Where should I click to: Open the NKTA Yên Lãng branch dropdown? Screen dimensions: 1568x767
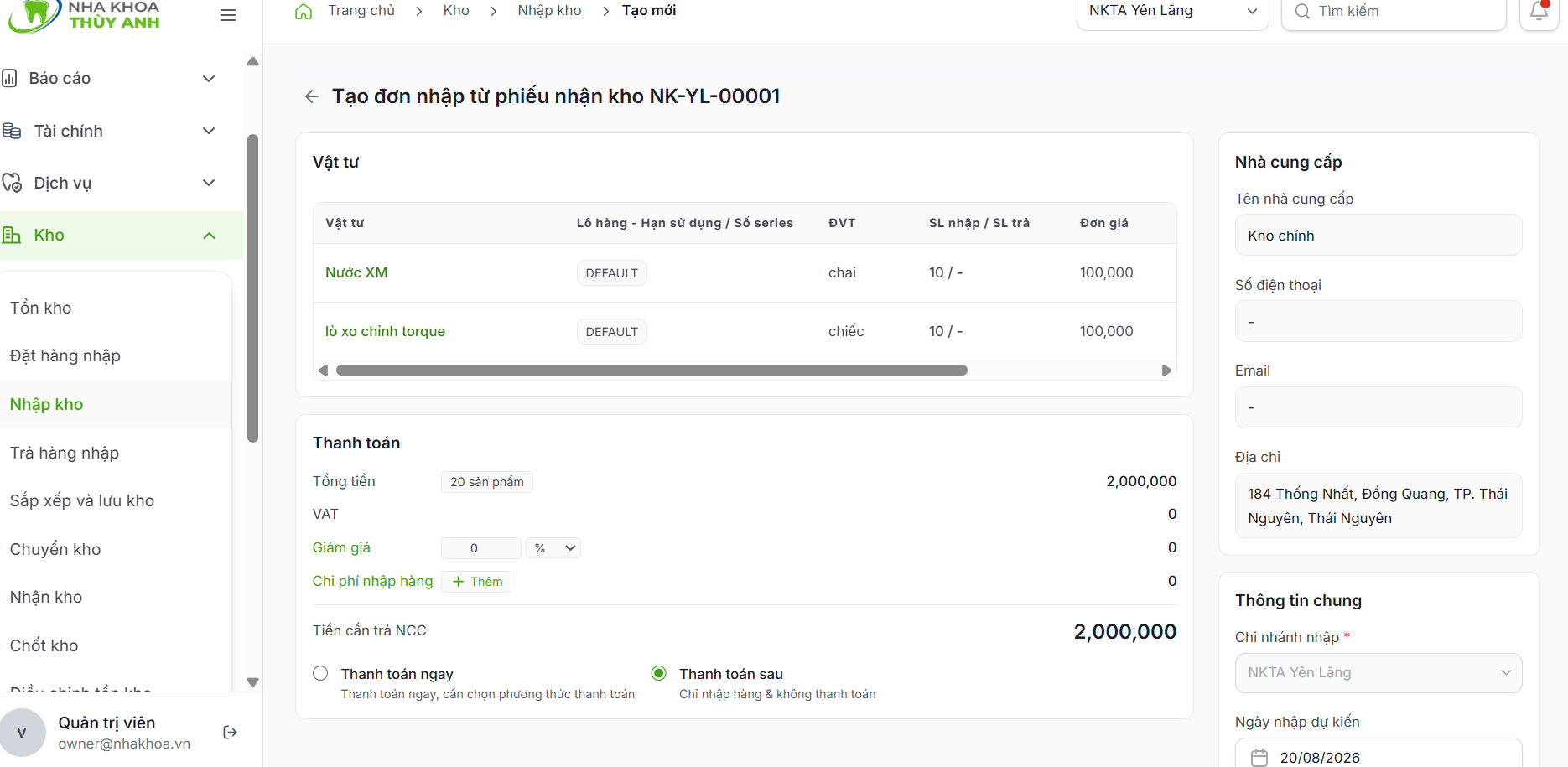coord(1172,12)
